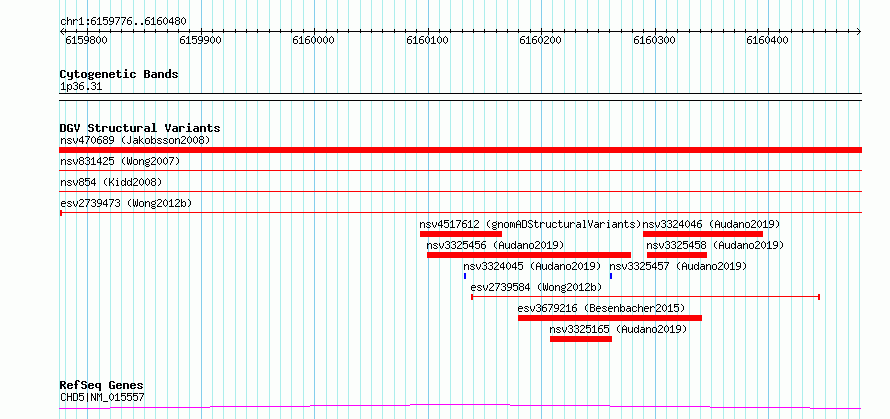The image size is (890, 419).
Task: Click the nsv854 (Kidd2008) label
Action: [x=111, y=182]
